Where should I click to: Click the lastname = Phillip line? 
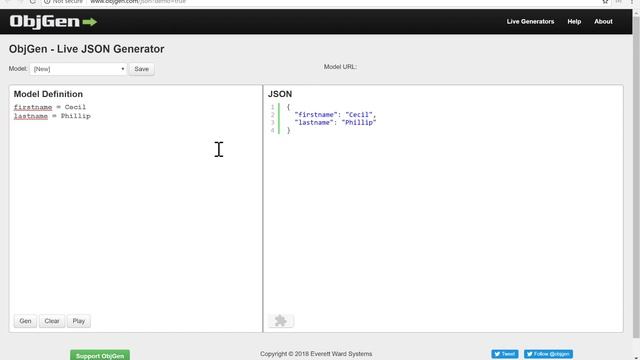(52, 116)
